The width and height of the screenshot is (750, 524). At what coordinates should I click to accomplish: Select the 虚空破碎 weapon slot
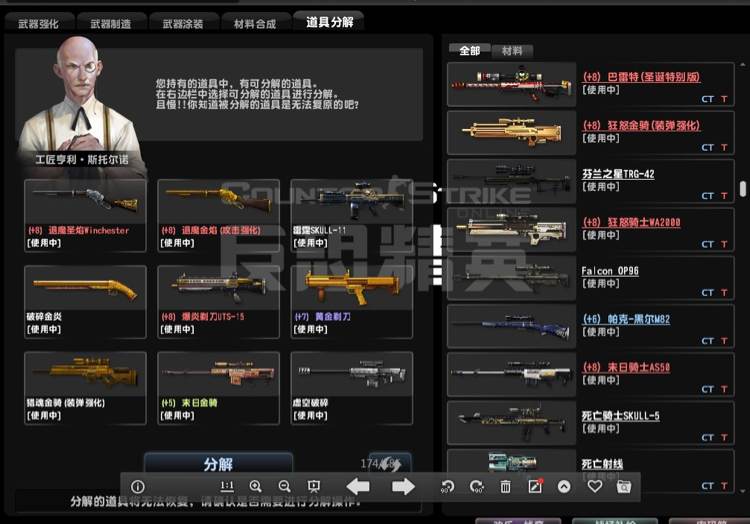click(x=352, y=388)
